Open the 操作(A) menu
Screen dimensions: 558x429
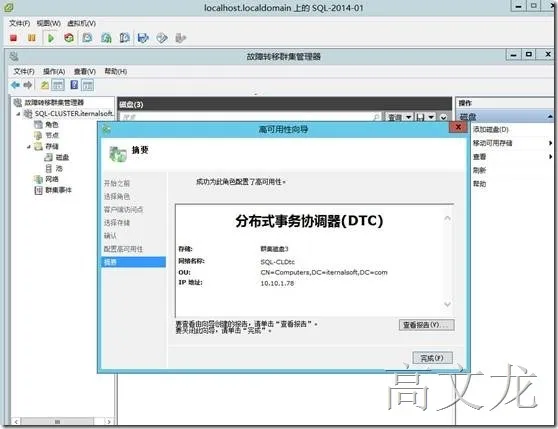click(x=54, y=72)
